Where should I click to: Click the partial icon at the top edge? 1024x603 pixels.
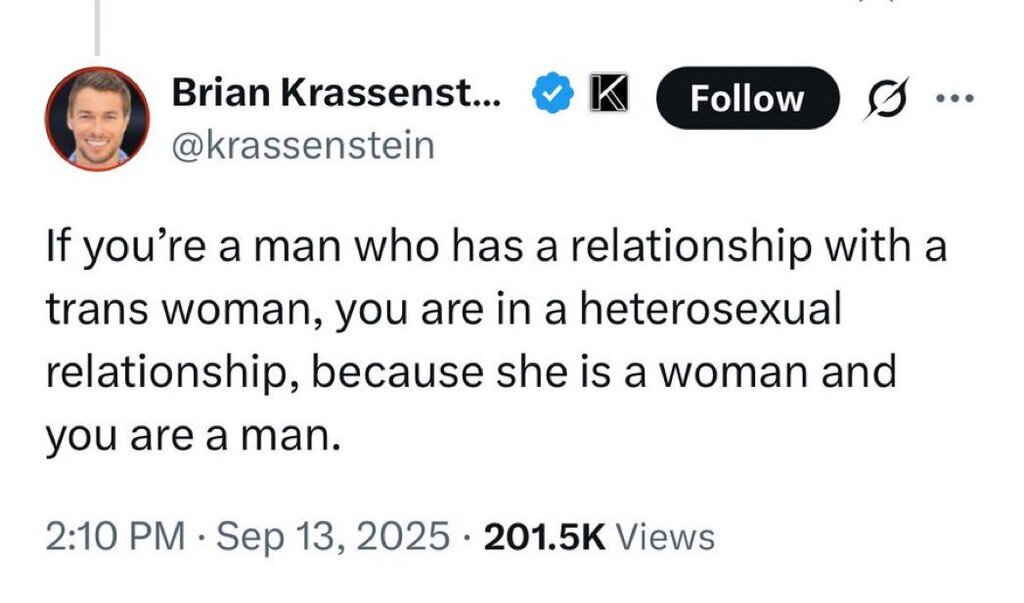tap(882, 4)
